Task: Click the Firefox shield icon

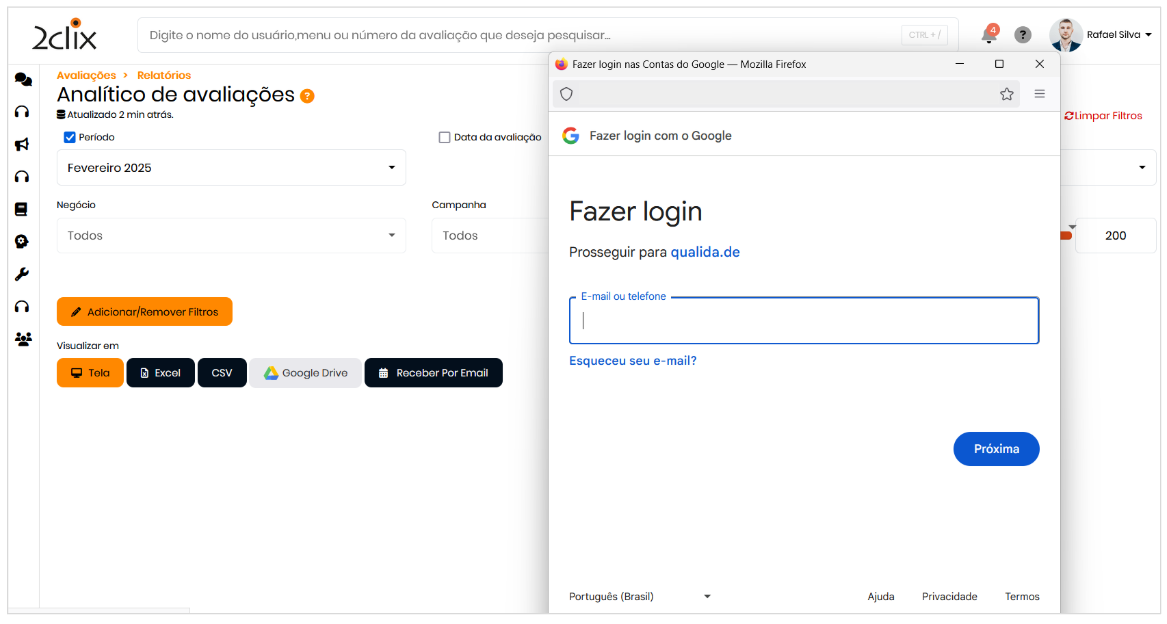Action: 566,94
